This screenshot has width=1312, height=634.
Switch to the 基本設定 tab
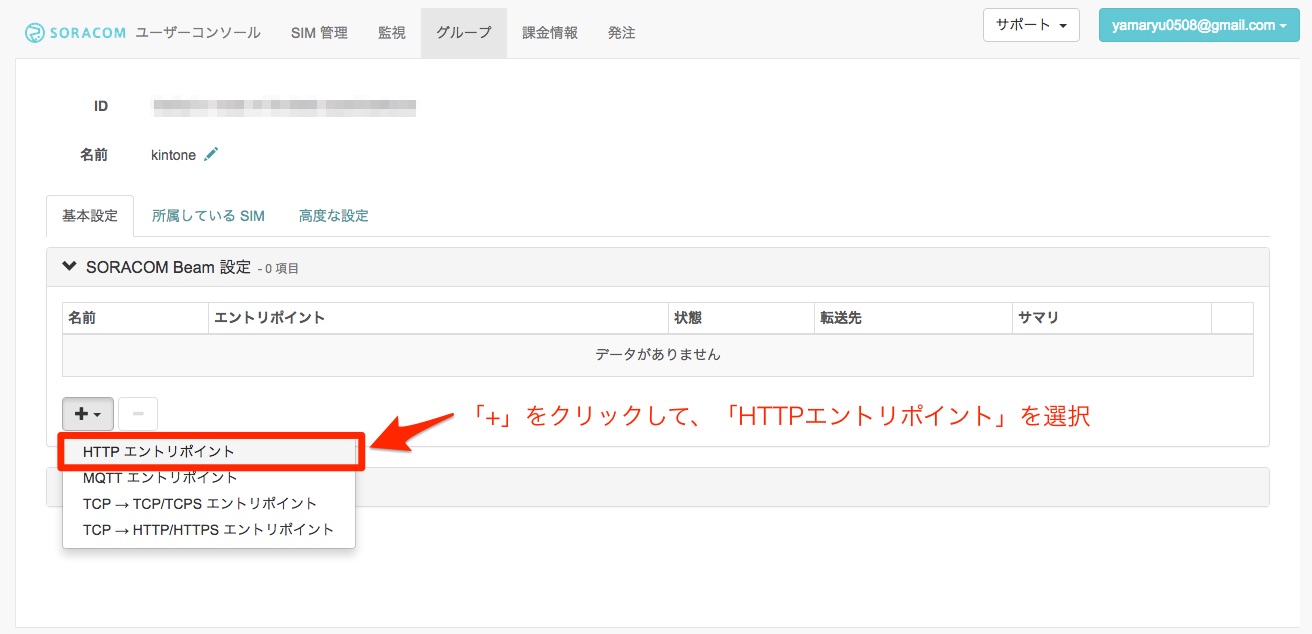click(90, 216)
